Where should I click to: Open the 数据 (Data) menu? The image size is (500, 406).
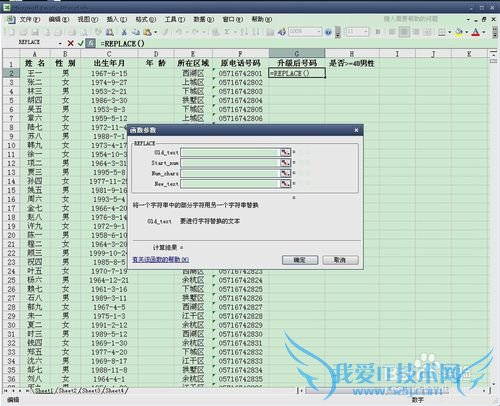[204, 20]
